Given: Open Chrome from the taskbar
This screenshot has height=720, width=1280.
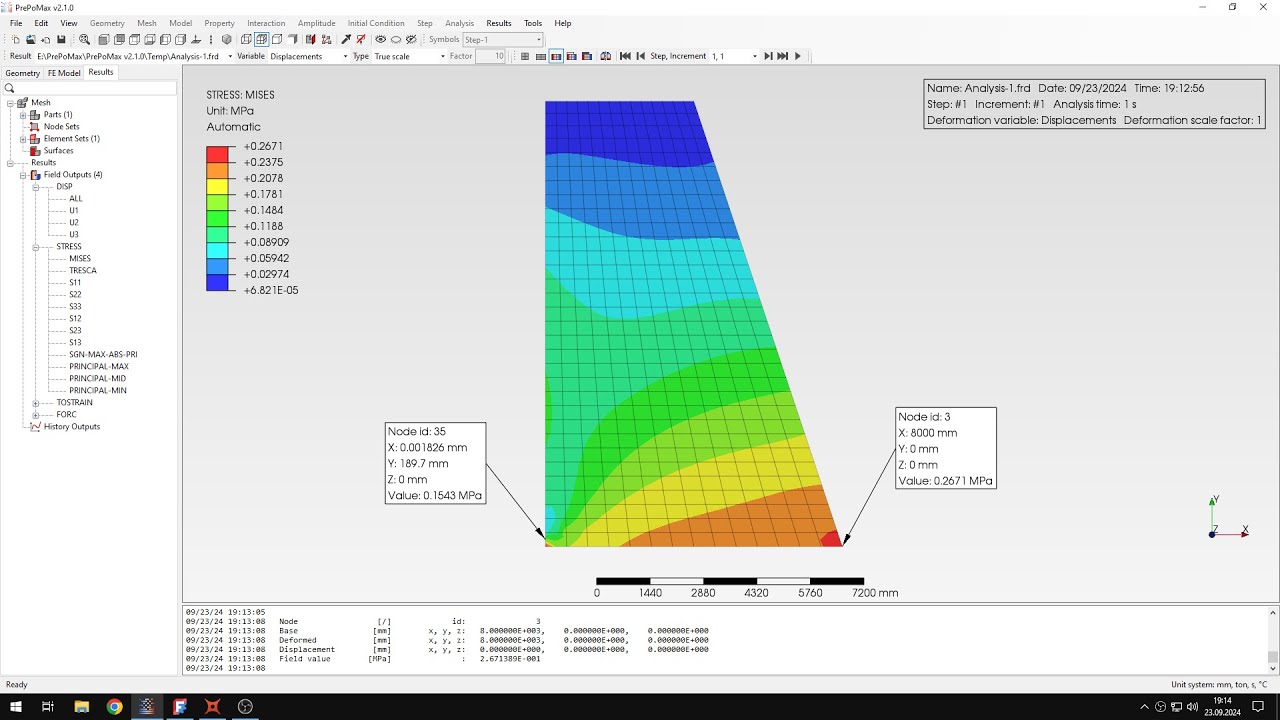Looking at the screenshot, I should [x=114, y=706].
